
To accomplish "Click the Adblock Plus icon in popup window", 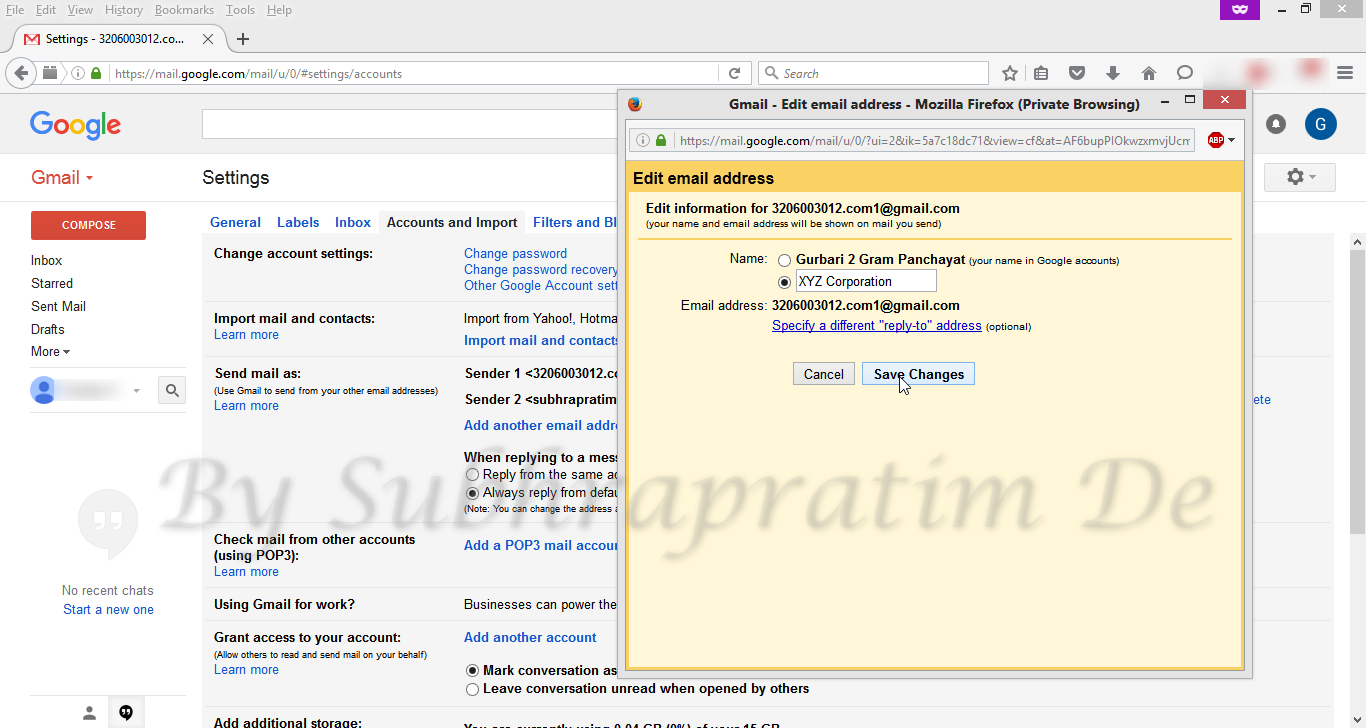I will coord(1216,140).
